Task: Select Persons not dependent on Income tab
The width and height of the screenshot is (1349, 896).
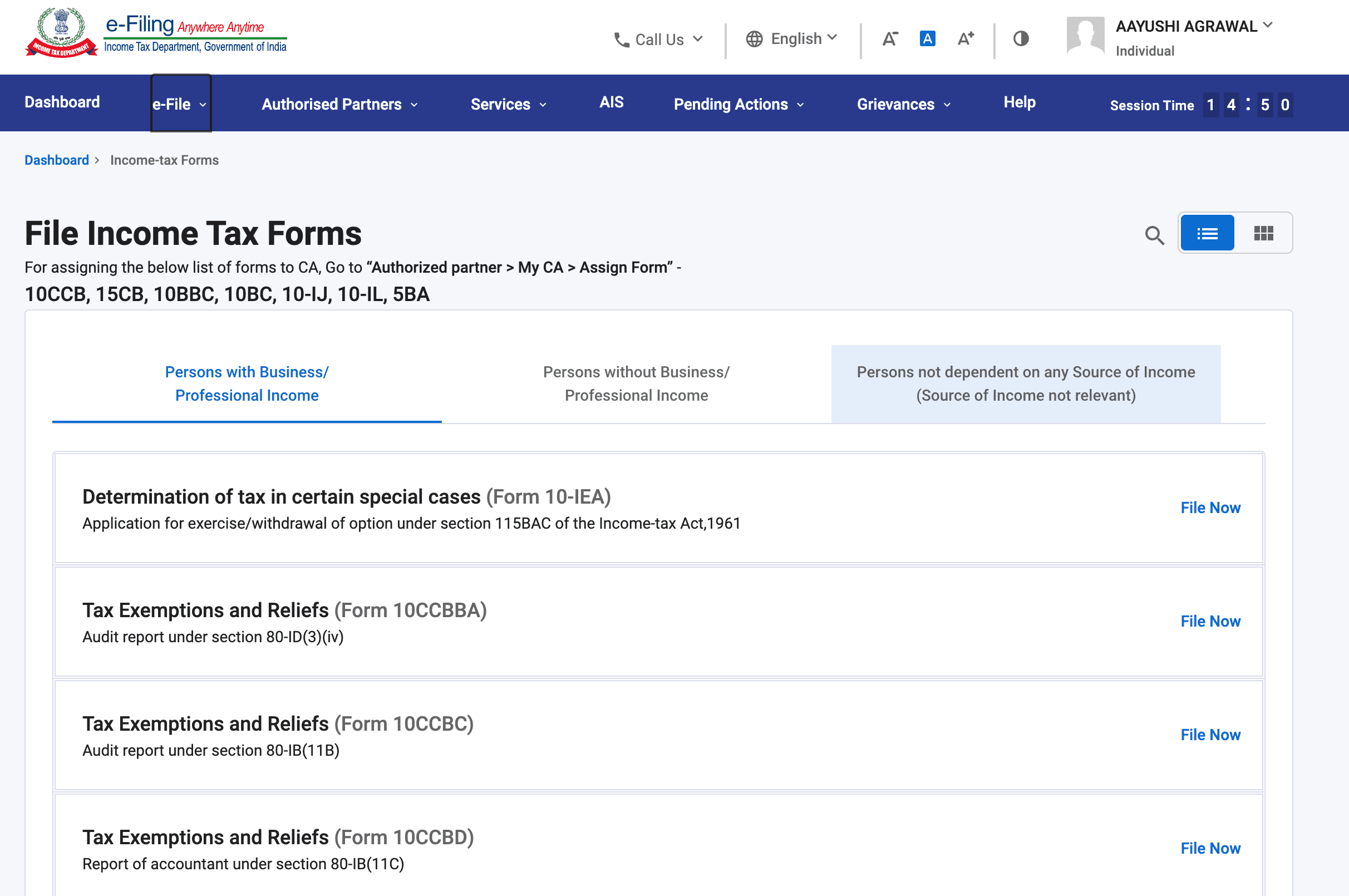Action: (x=1025, y=383)
